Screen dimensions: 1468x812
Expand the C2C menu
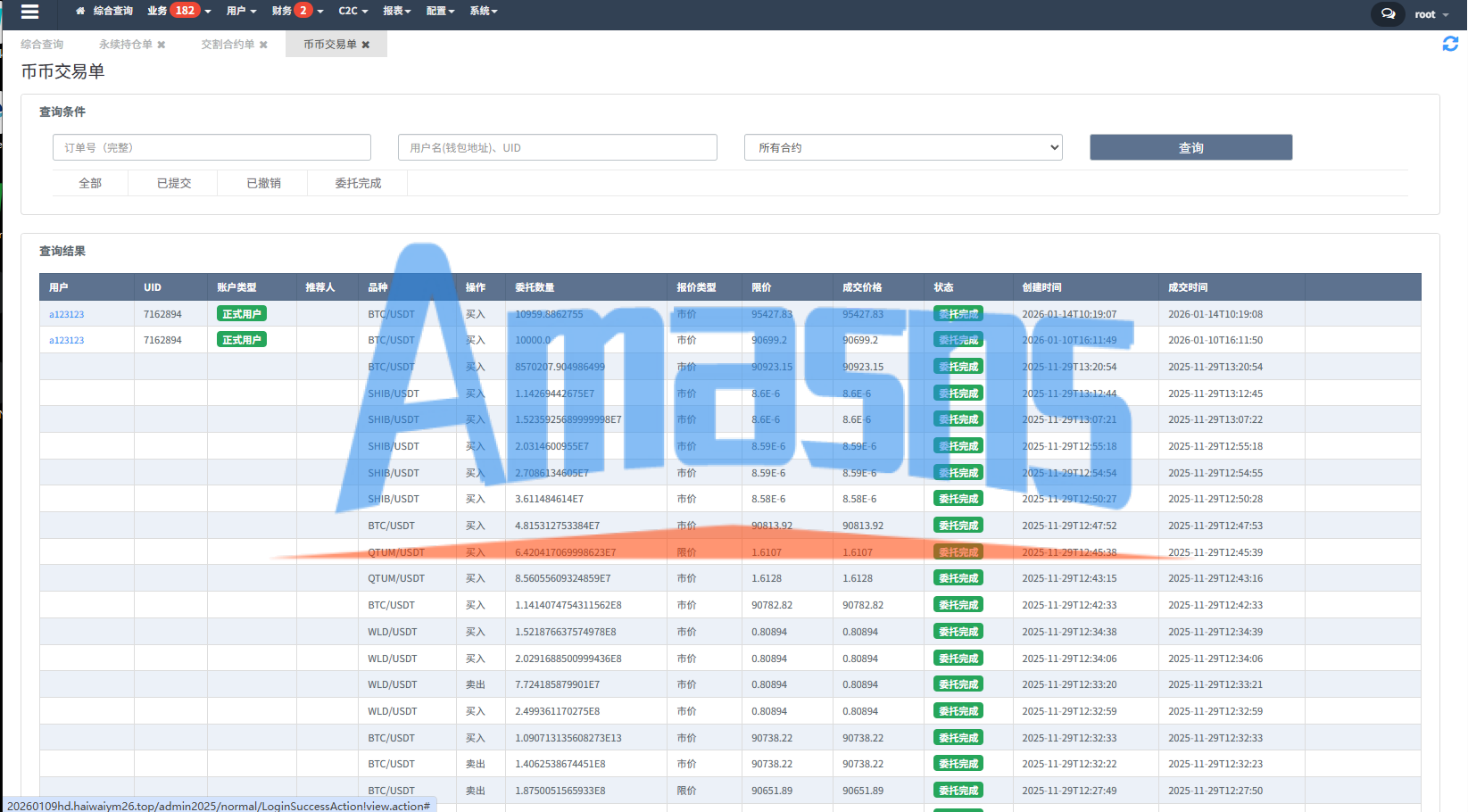(x=353, y=12)
